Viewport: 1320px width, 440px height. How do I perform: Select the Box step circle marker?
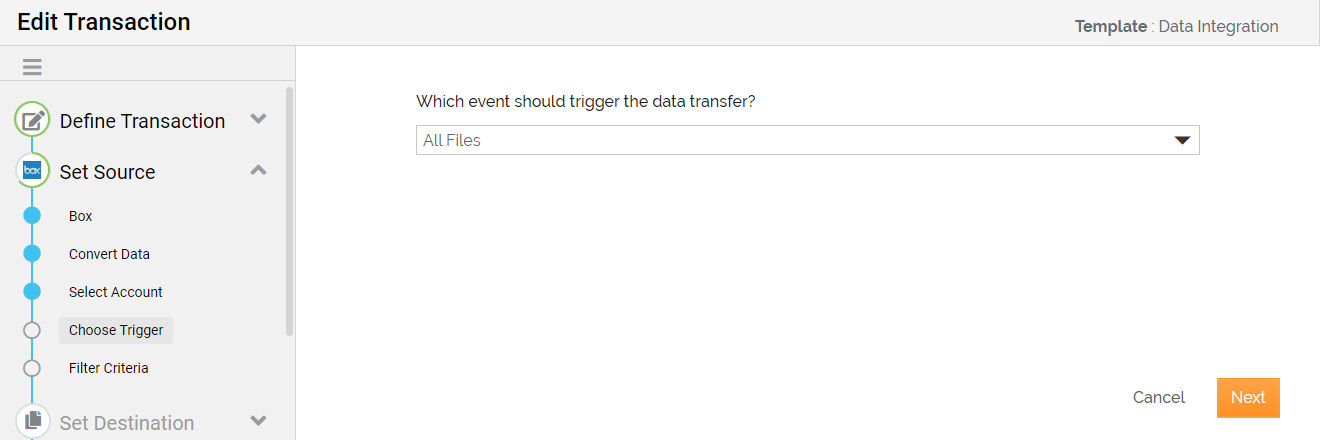click(32, 216)
